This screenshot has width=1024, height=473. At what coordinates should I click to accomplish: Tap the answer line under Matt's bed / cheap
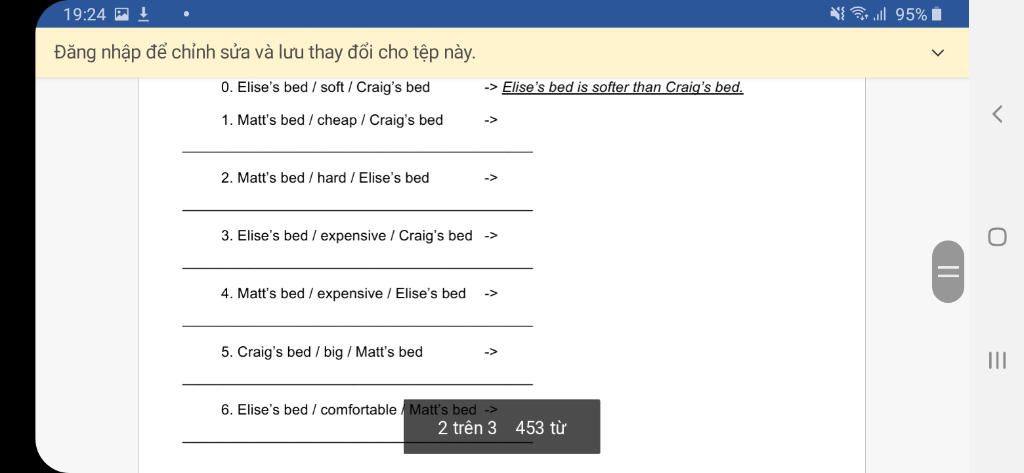357,152
